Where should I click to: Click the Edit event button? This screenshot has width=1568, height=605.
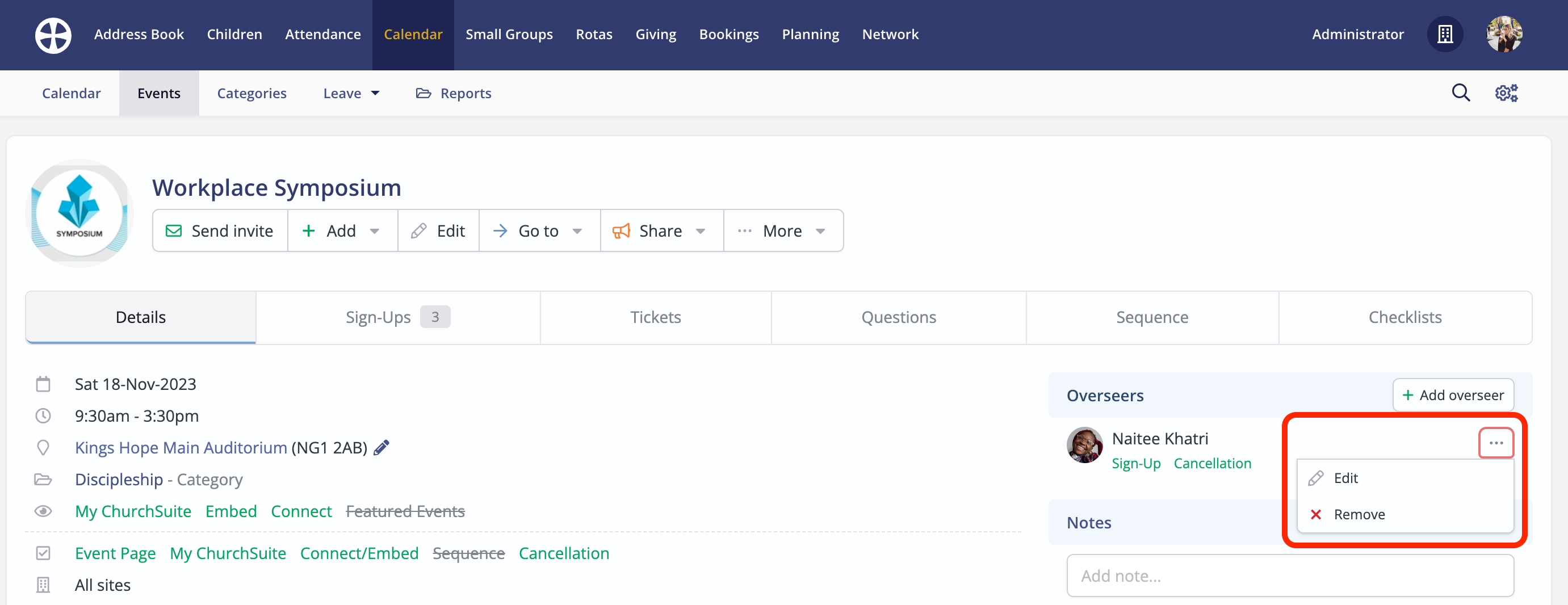point(438,230)
